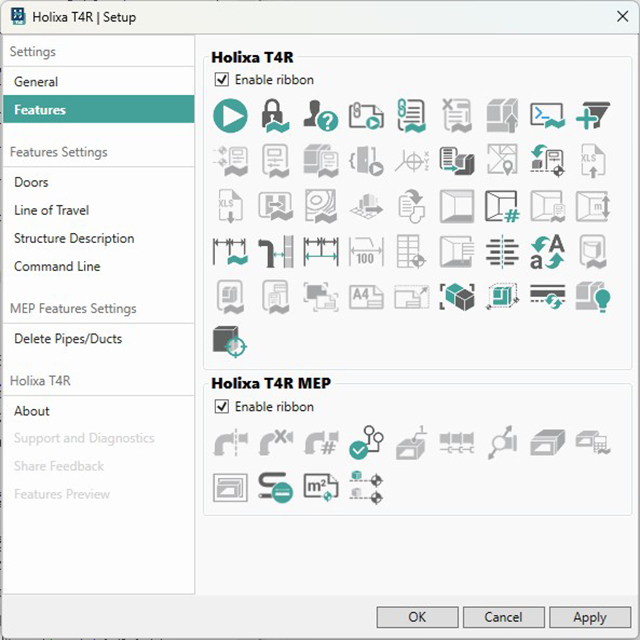Screen dimensions: 640x640
Task: Select the Features page in the sidebar
Action: pyautogui.click(x=99, y=109)
